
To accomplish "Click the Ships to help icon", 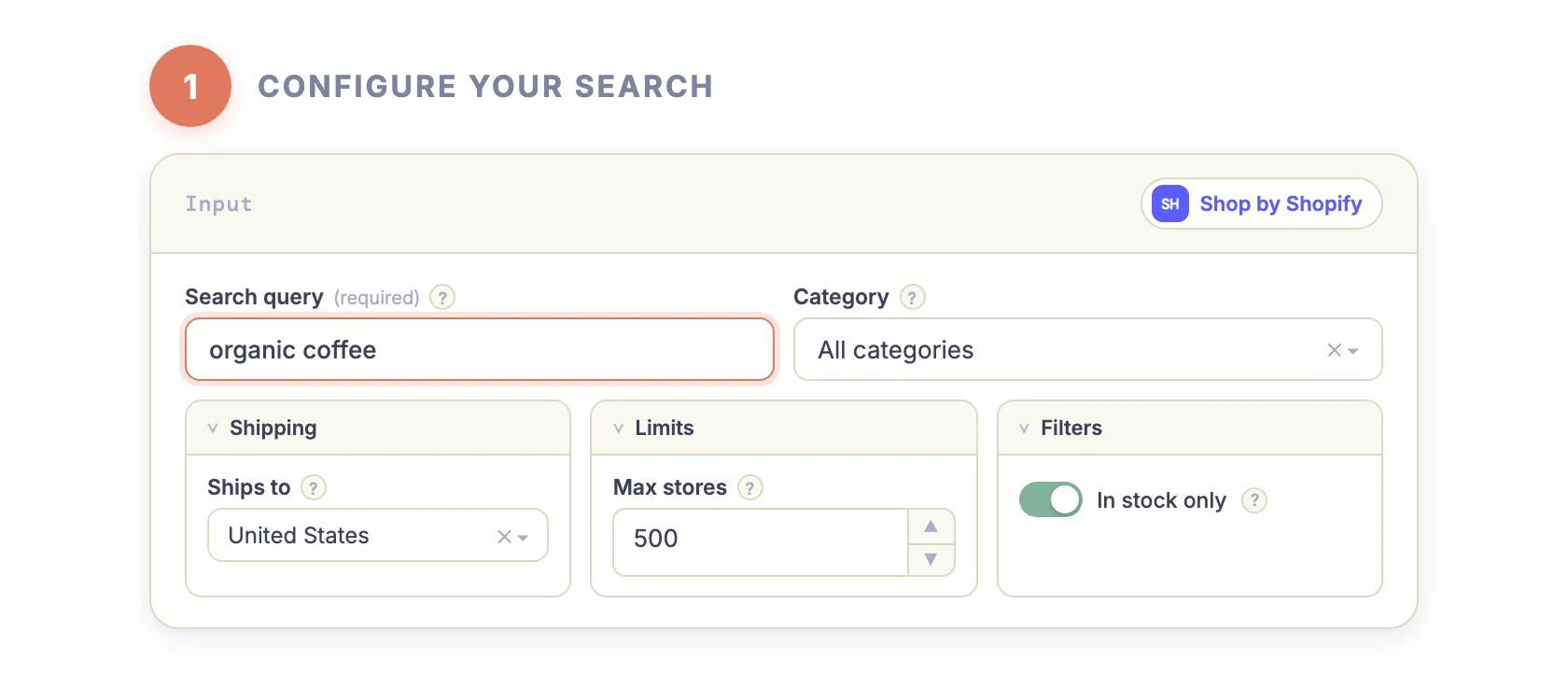I will click(314, 487).
